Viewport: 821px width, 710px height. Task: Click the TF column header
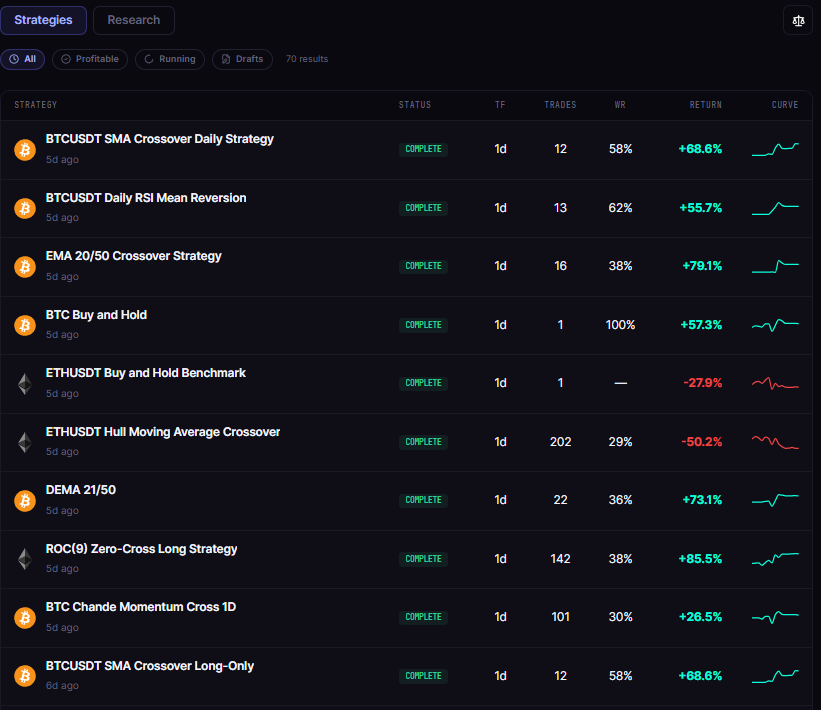pos(500,105)
